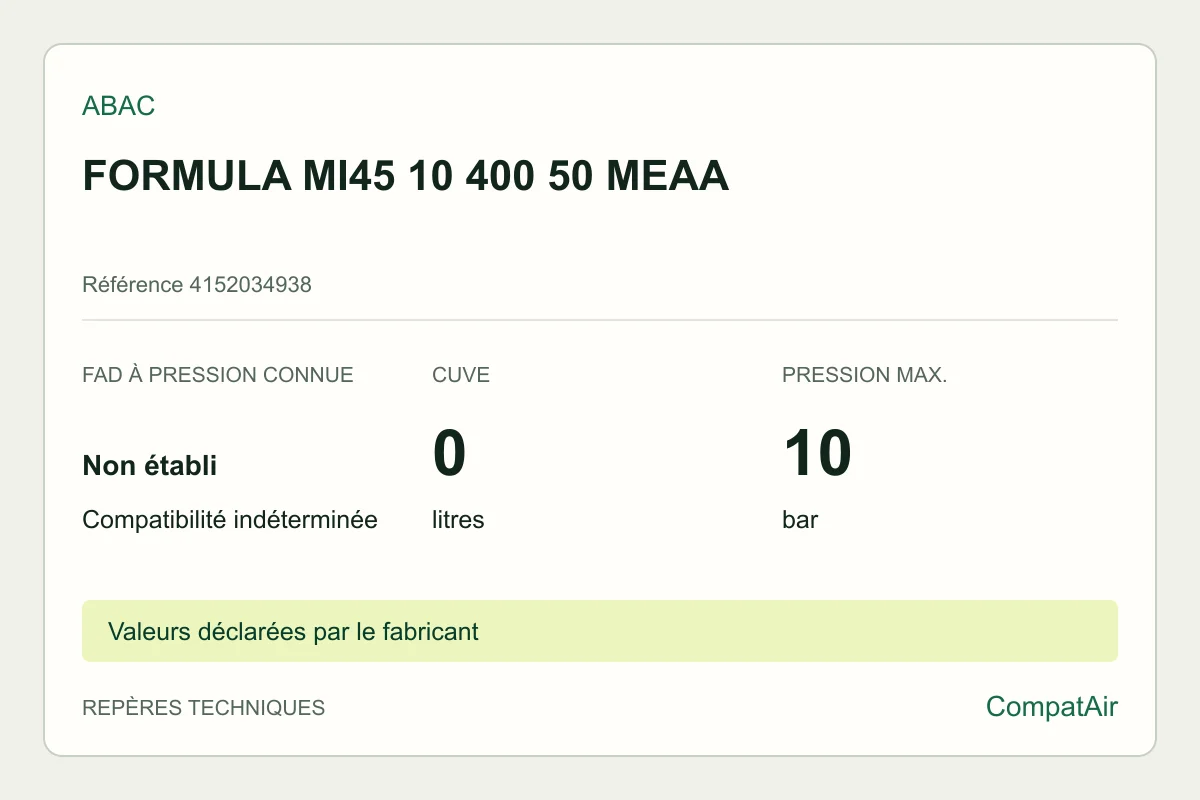Viewport: 1200px width, 800px height.
Task: Click the Valeurs déclarées par le fabricant banner
Action: (x=600, y=631)
